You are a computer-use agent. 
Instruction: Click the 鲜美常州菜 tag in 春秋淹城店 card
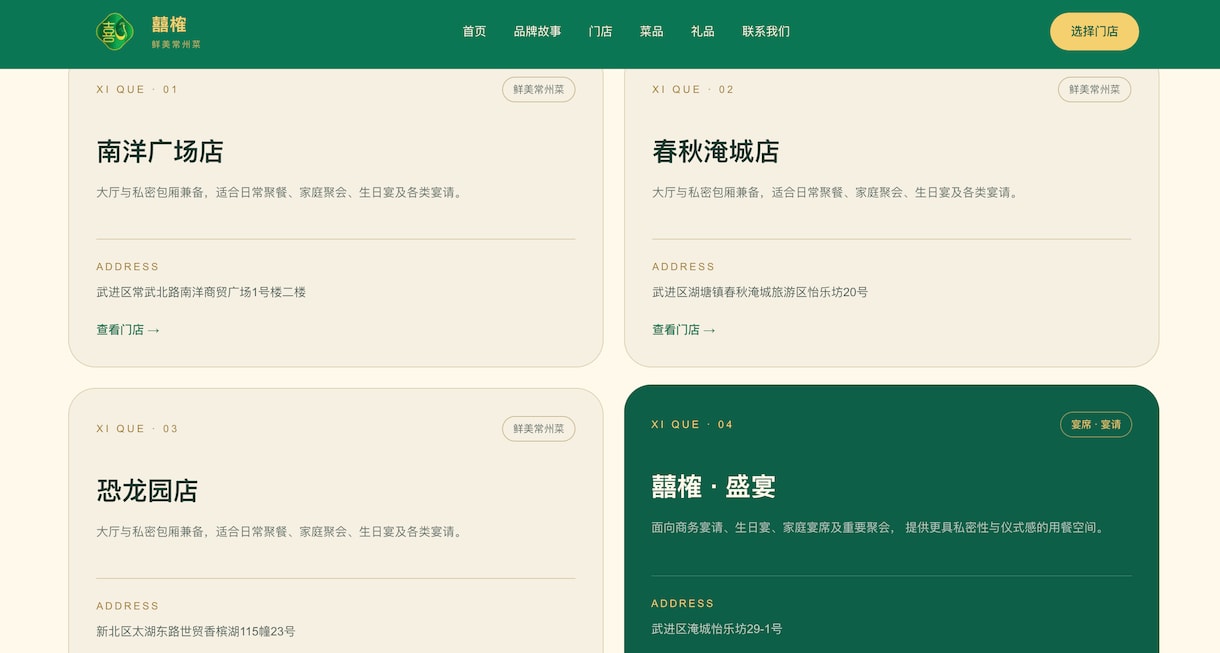point(1094,89)
